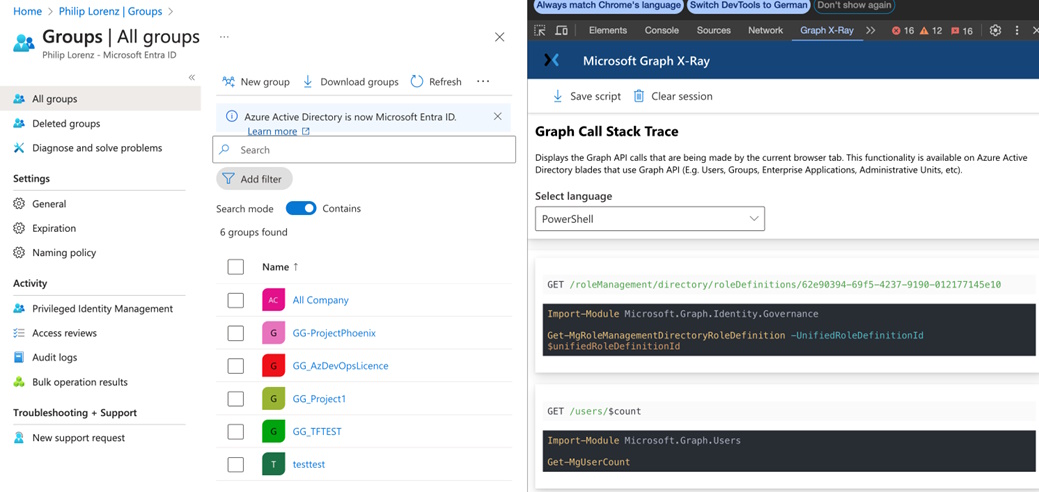Open the ellipsis menu beside All groups title
The width and height of the screenshot is (1039, 492).
tap(224, 37)
